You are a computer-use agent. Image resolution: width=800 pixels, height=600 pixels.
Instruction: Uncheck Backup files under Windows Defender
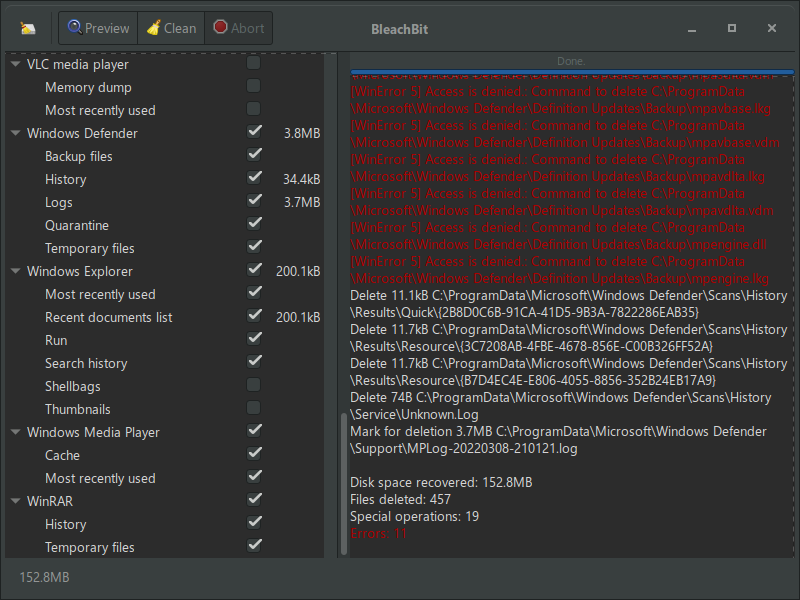tap(254, 155)
